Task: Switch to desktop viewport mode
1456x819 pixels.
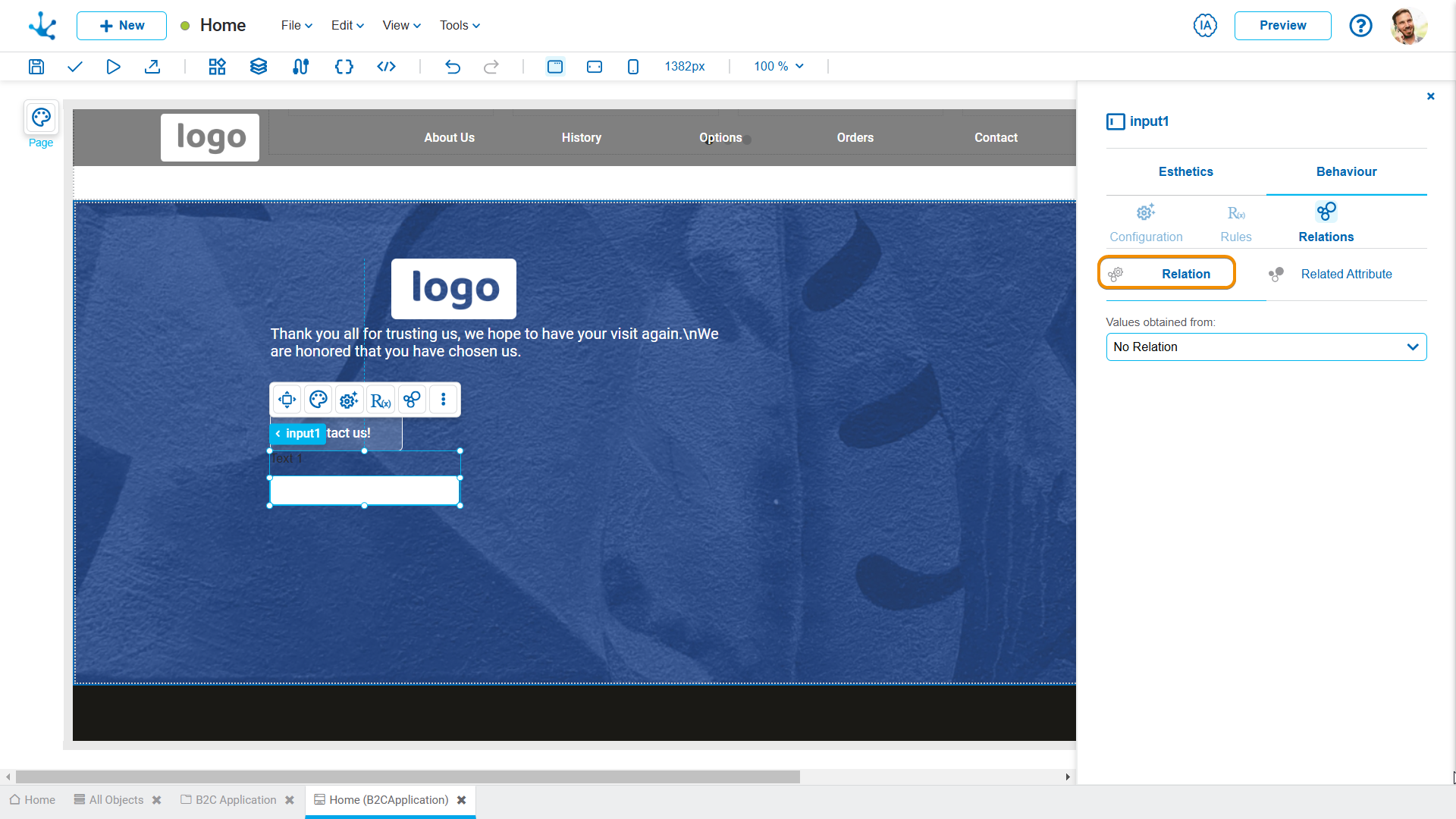Action: click(x=555, y=67)
